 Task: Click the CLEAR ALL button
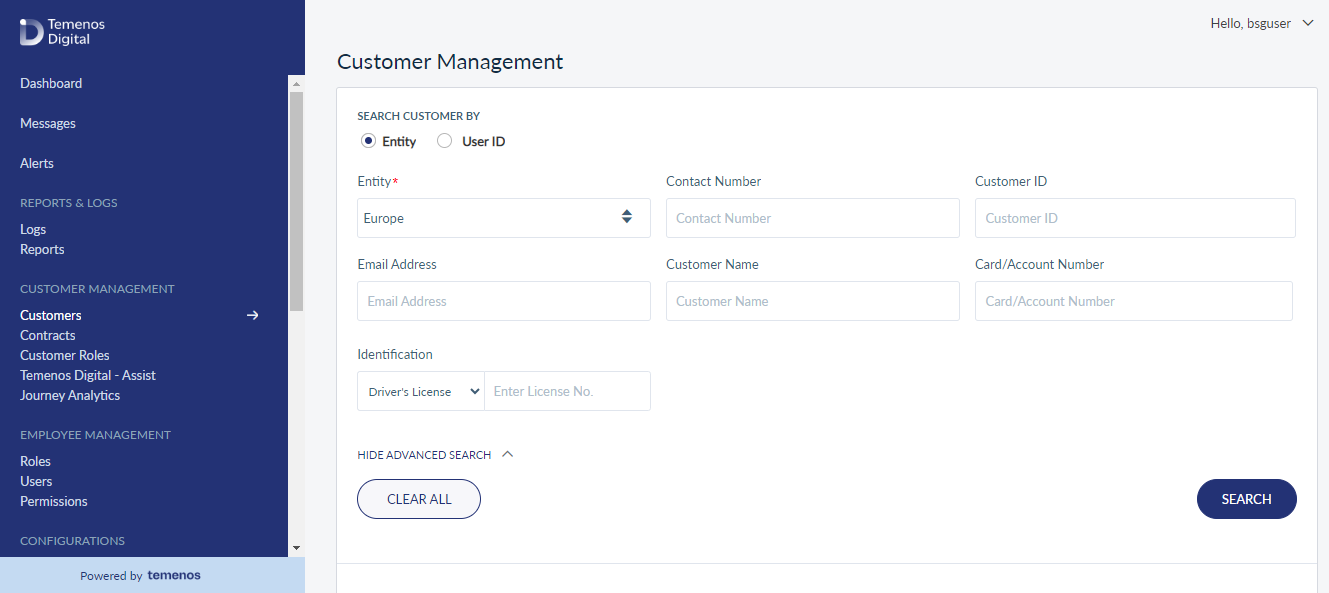[x=419, y=499]
